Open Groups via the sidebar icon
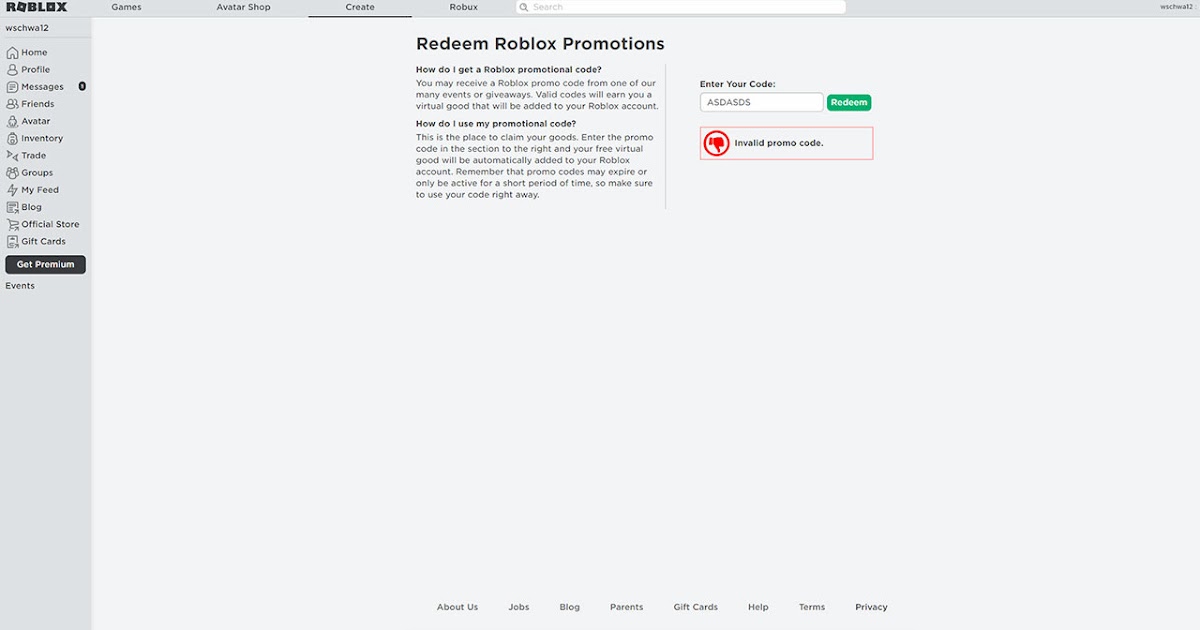The width and height of the screenshot is (1200, 630). coord(13,173)
